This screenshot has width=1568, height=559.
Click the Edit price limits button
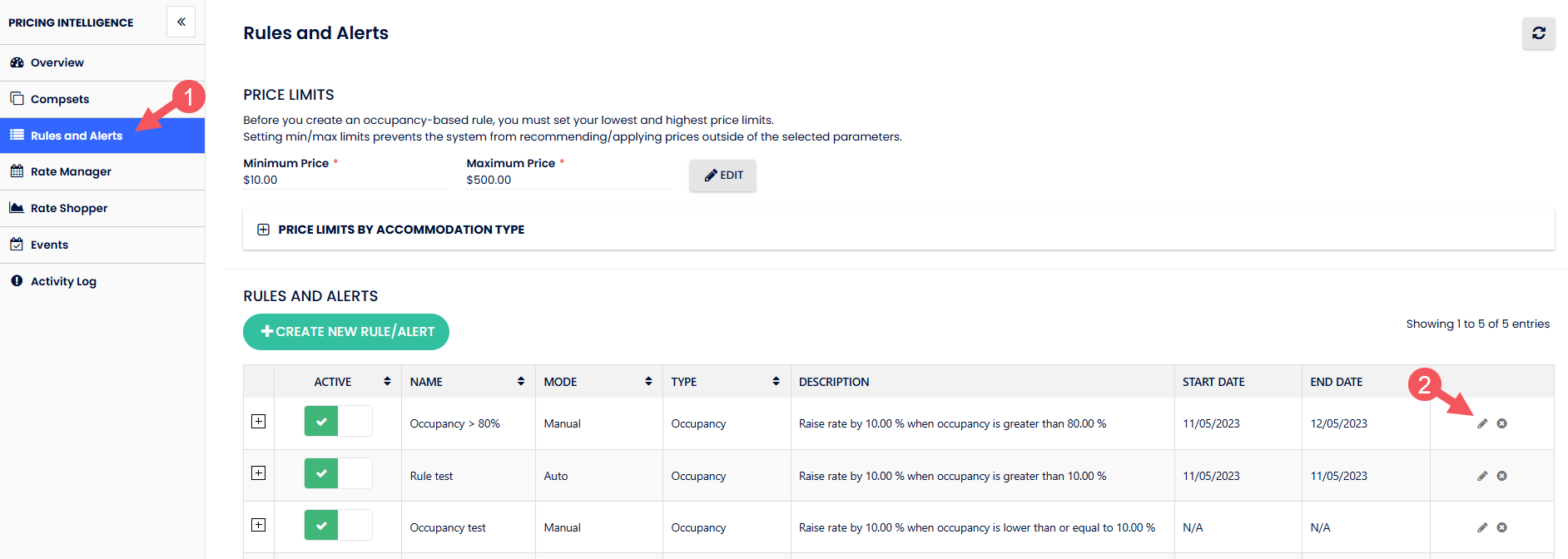pyautogui.click(x=722, y=176)
